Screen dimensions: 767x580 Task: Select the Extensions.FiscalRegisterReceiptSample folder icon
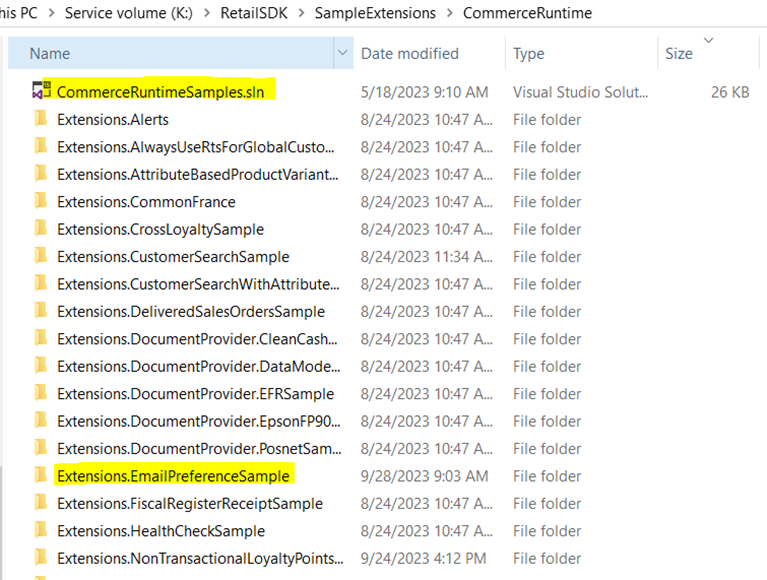click(41, 502)
